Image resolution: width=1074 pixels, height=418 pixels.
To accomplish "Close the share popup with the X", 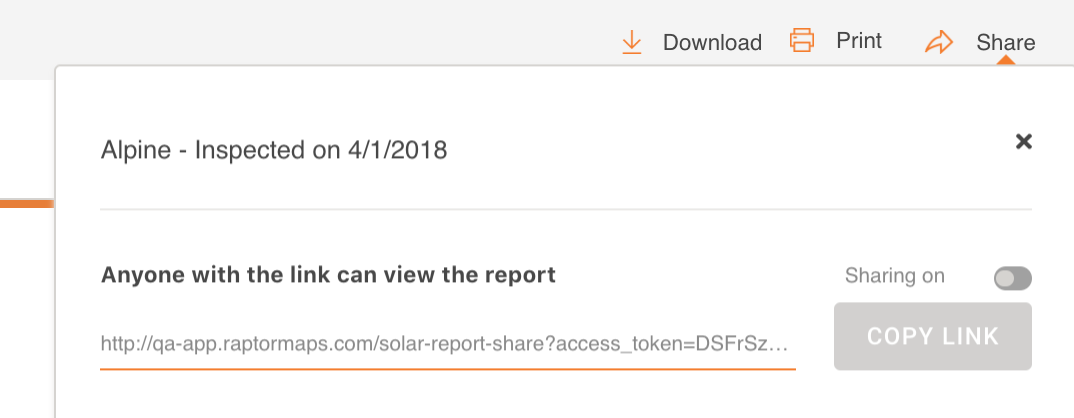I will (x=1023, y=141).
